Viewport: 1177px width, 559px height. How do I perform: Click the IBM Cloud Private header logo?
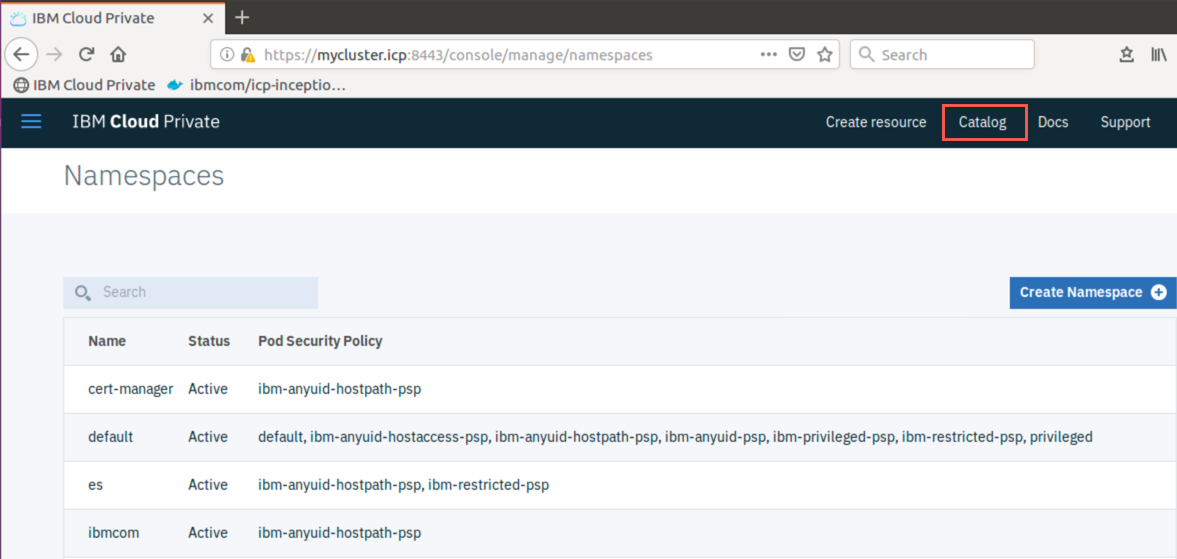pos(146,122)
